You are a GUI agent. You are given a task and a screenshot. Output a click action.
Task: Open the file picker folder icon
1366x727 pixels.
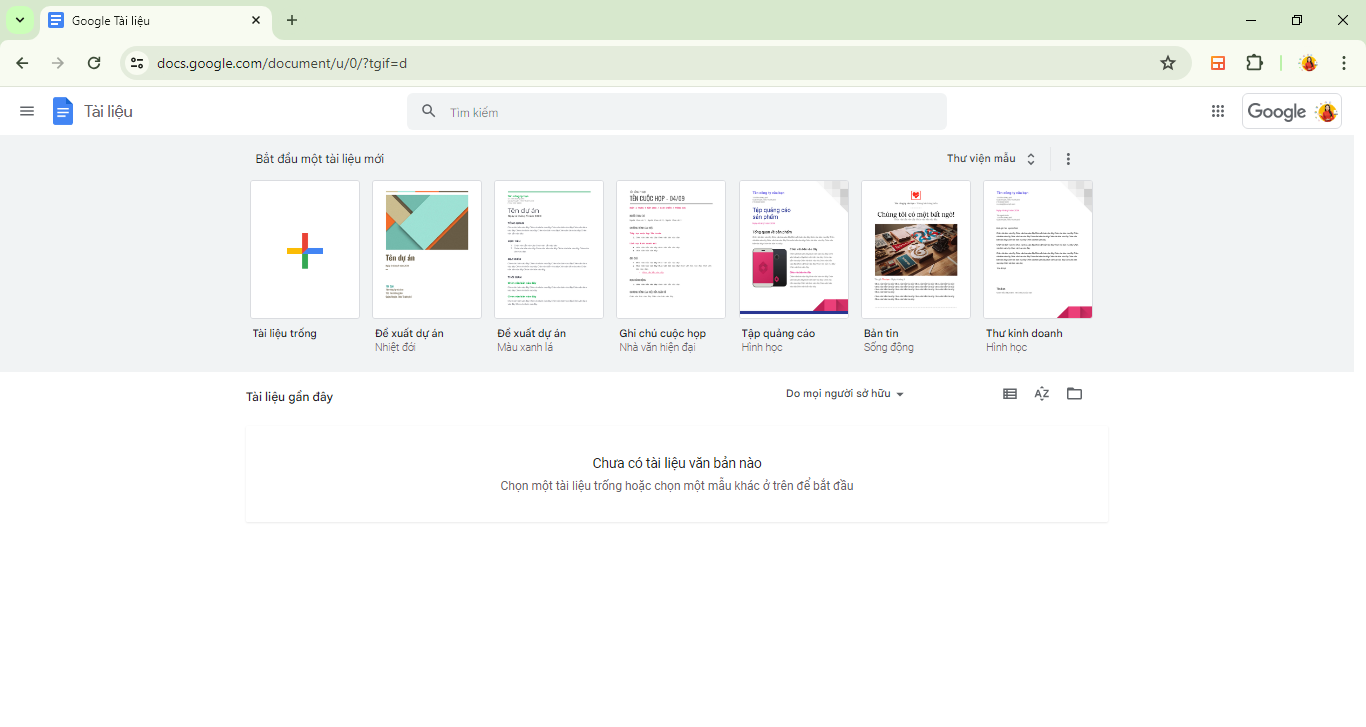[1074, 394]
